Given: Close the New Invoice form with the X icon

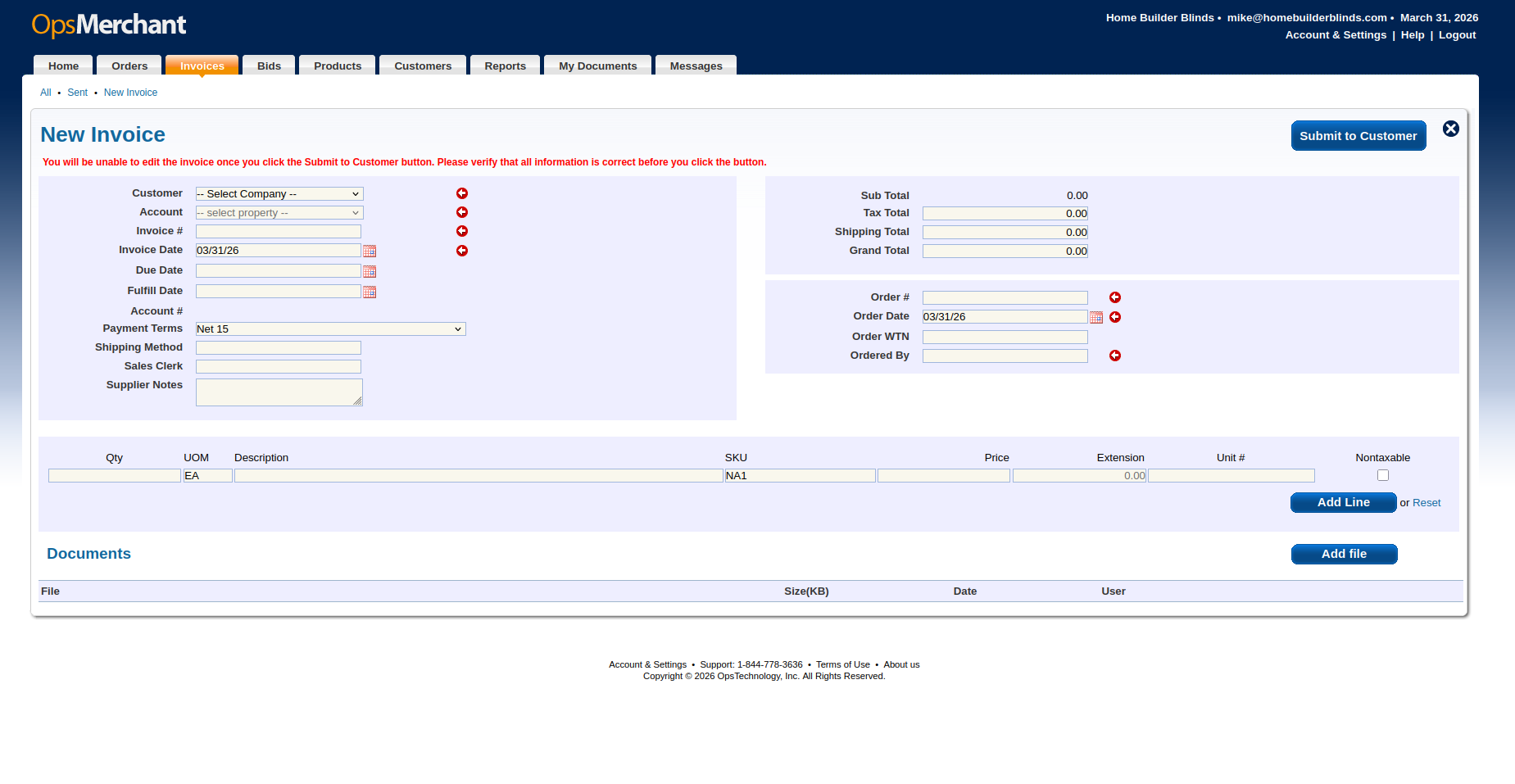Looking at the screenshot, I should point(1451,129).
